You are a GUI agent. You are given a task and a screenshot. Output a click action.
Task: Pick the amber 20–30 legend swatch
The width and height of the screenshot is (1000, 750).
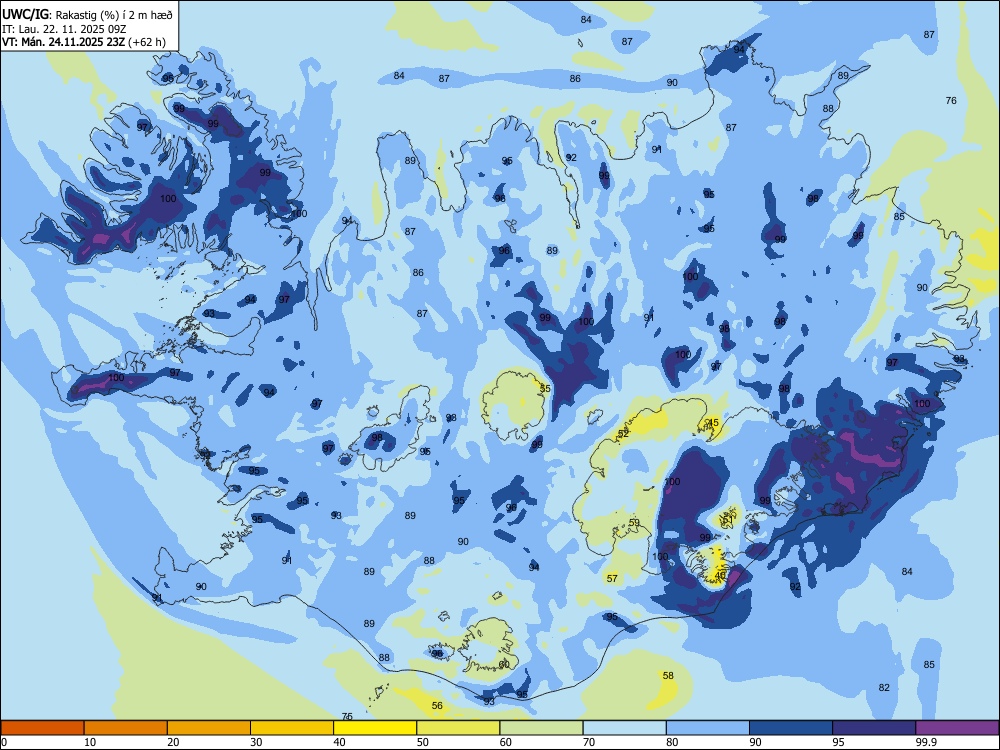209,728
